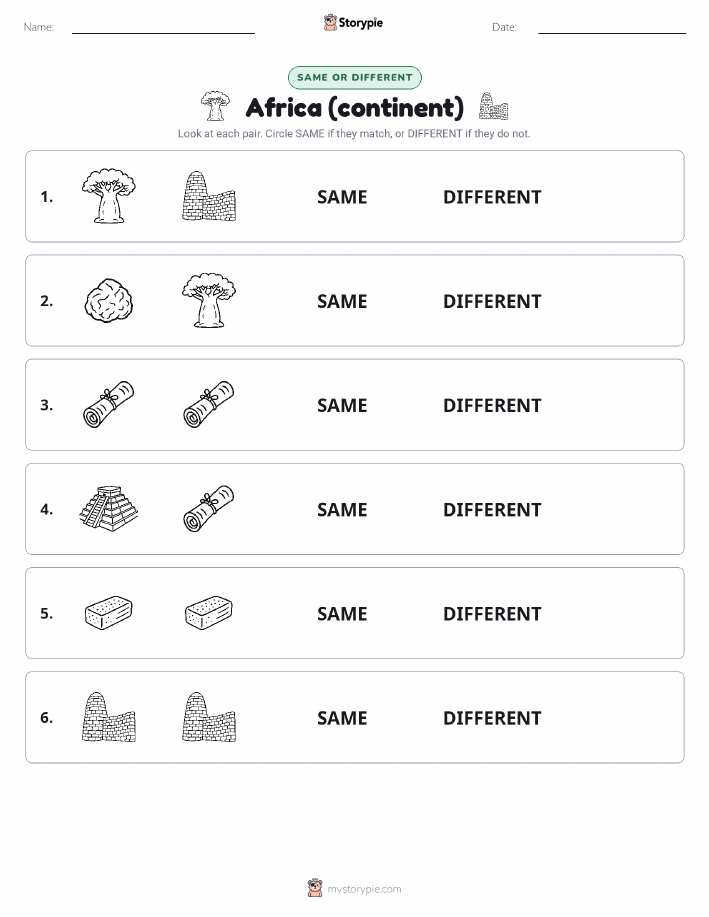This screenshot has height=917, width=709.
Task: Click the step pyramid icon in row 4
Action: click(109, 508)
